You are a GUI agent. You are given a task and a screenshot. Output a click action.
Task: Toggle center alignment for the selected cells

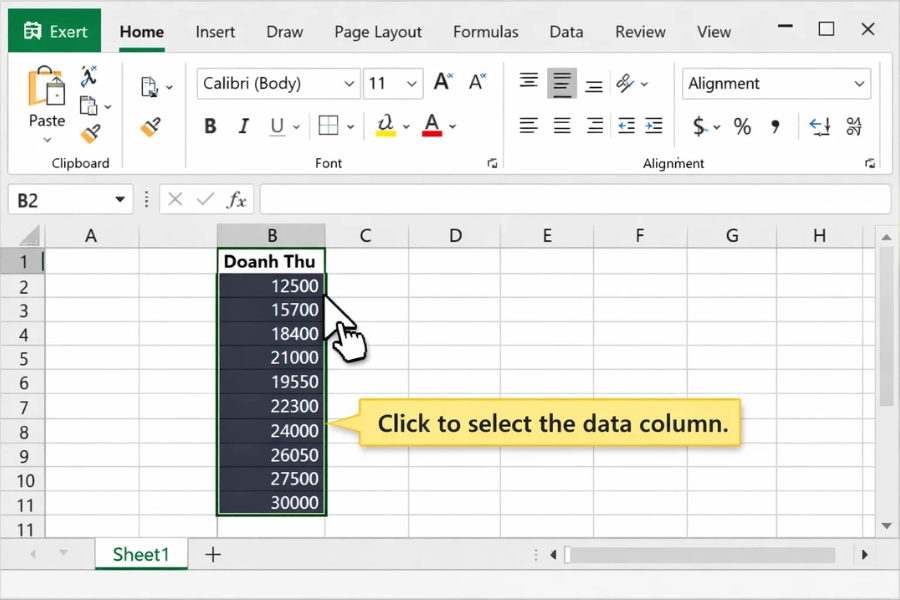[561, 126]
